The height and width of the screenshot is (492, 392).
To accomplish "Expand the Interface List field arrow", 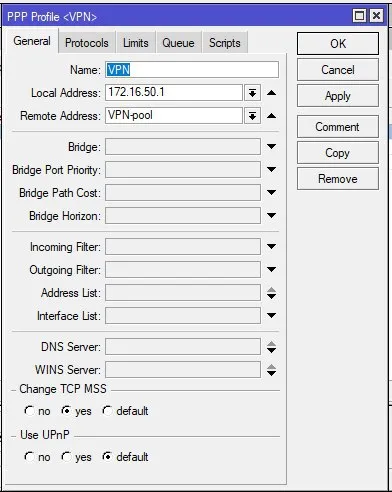I will click(271, 315).
